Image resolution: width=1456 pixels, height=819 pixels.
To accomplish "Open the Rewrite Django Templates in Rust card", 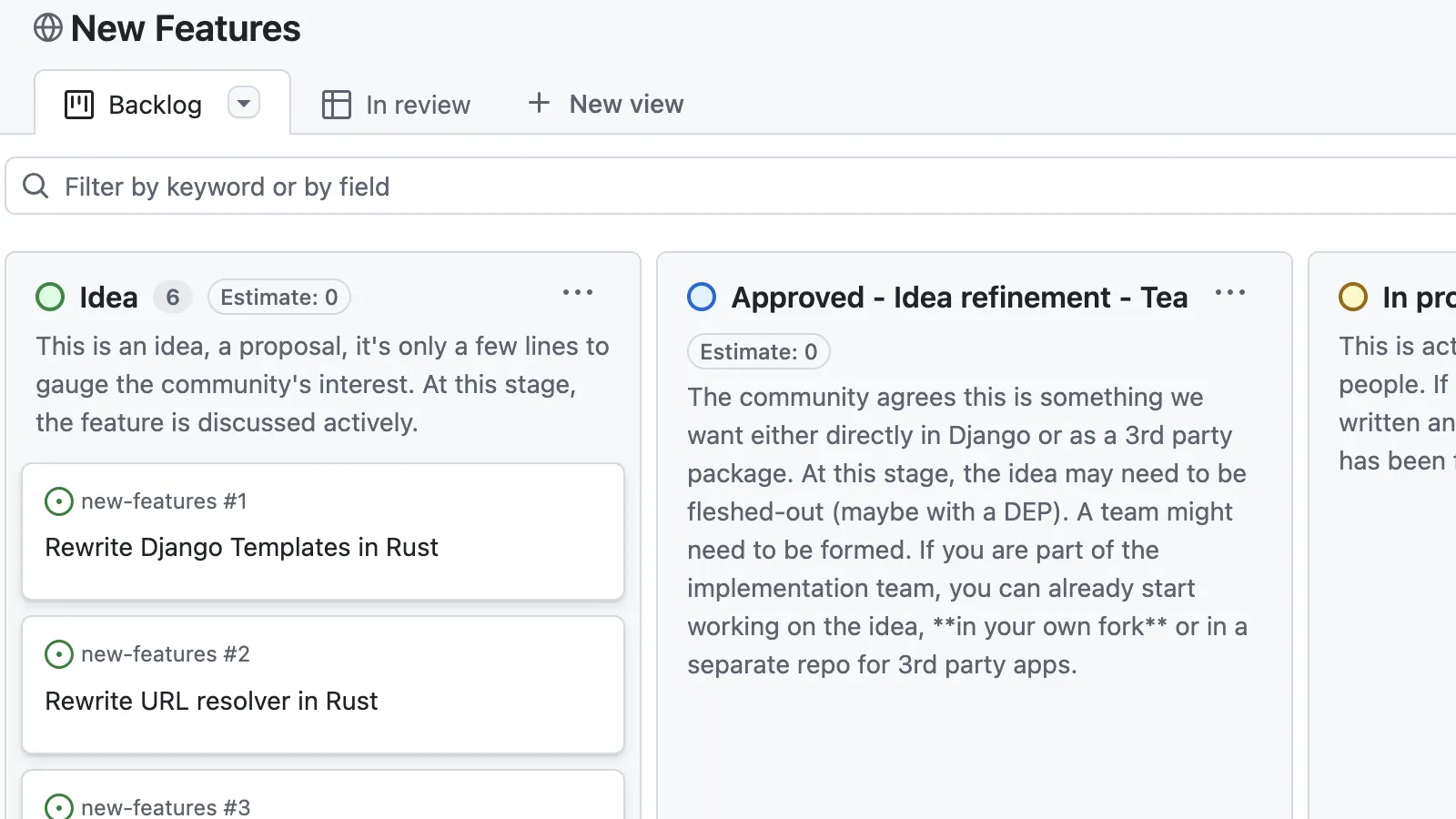I will [242, 547].
